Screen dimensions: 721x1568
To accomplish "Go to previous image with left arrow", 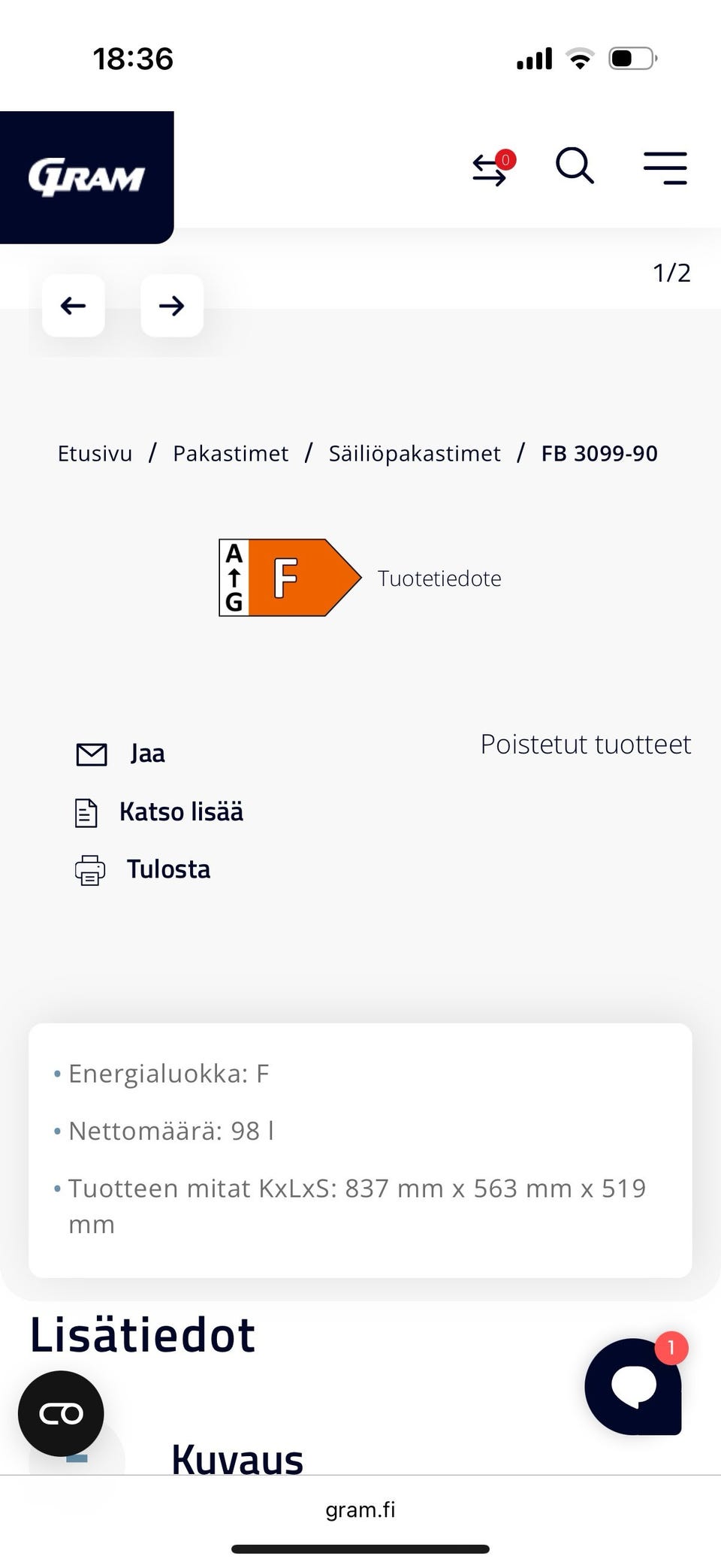I will (73, 306).
